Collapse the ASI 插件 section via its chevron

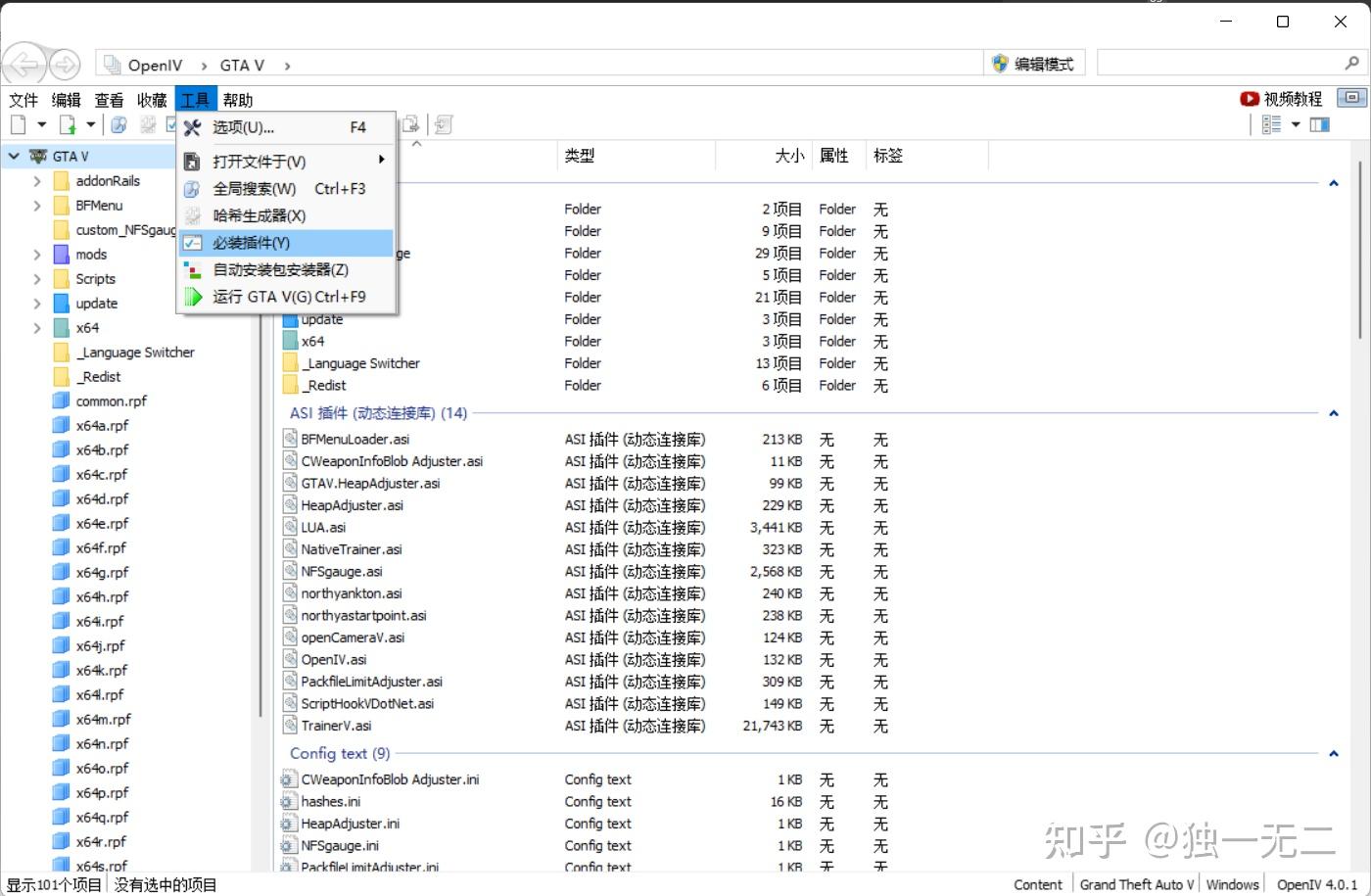(1334, 413)
